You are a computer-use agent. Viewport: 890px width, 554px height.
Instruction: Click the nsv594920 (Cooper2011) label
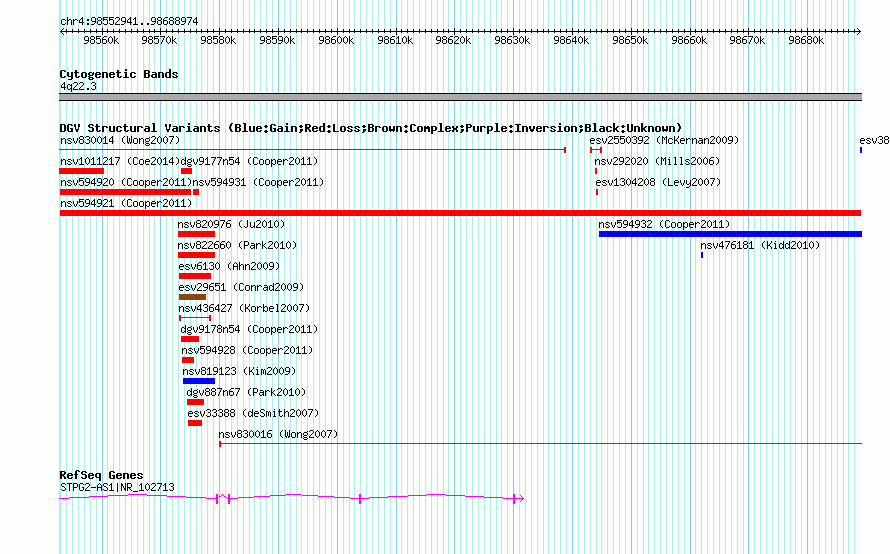tap(126, 182)
